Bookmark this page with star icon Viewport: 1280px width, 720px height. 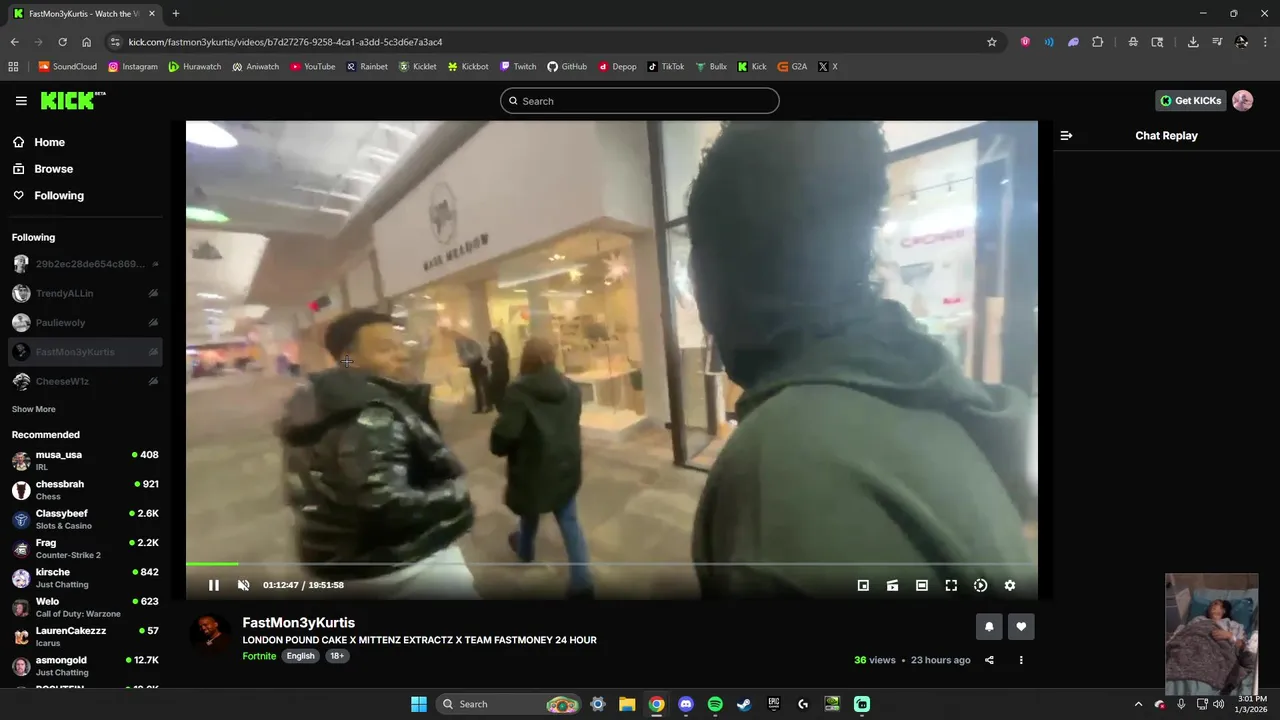coord(992,42)
